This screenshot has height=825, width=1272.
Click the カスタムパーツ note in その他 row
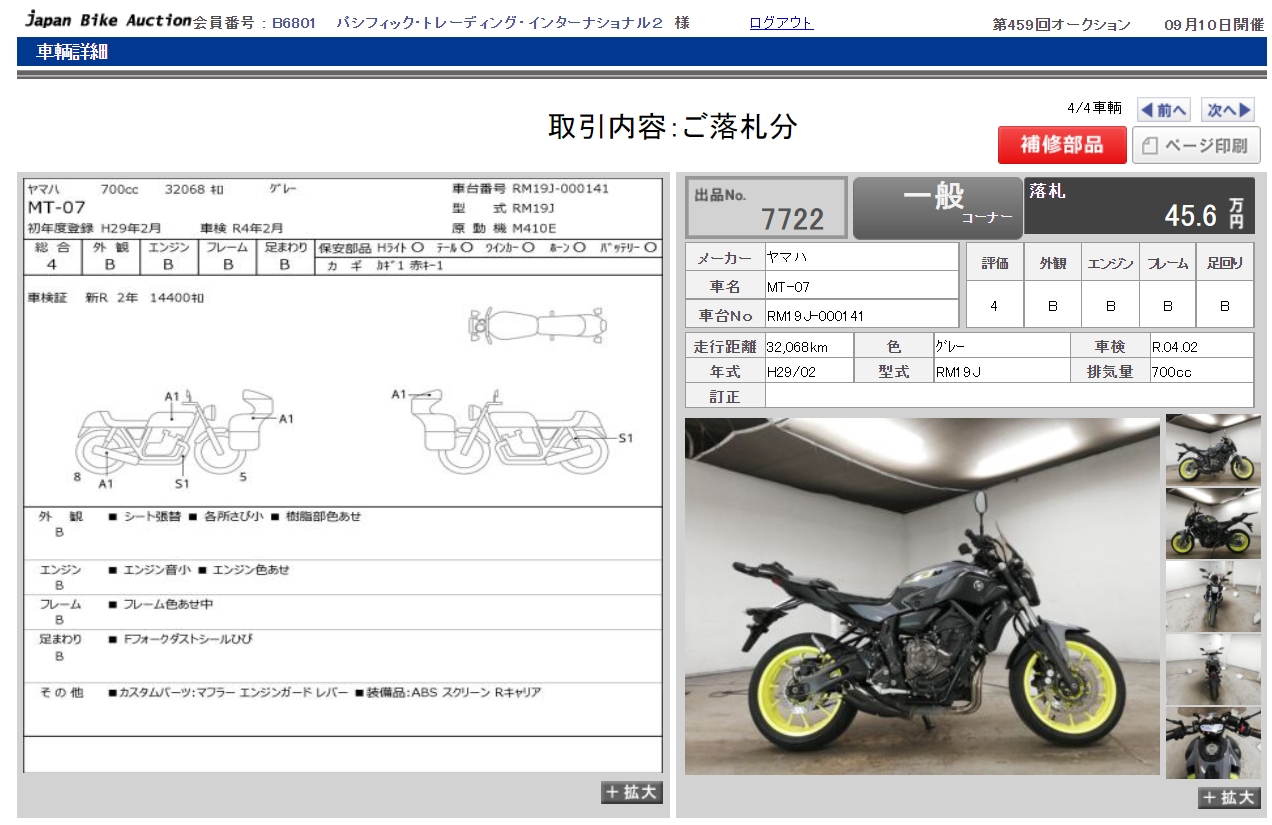coord(228,692)
